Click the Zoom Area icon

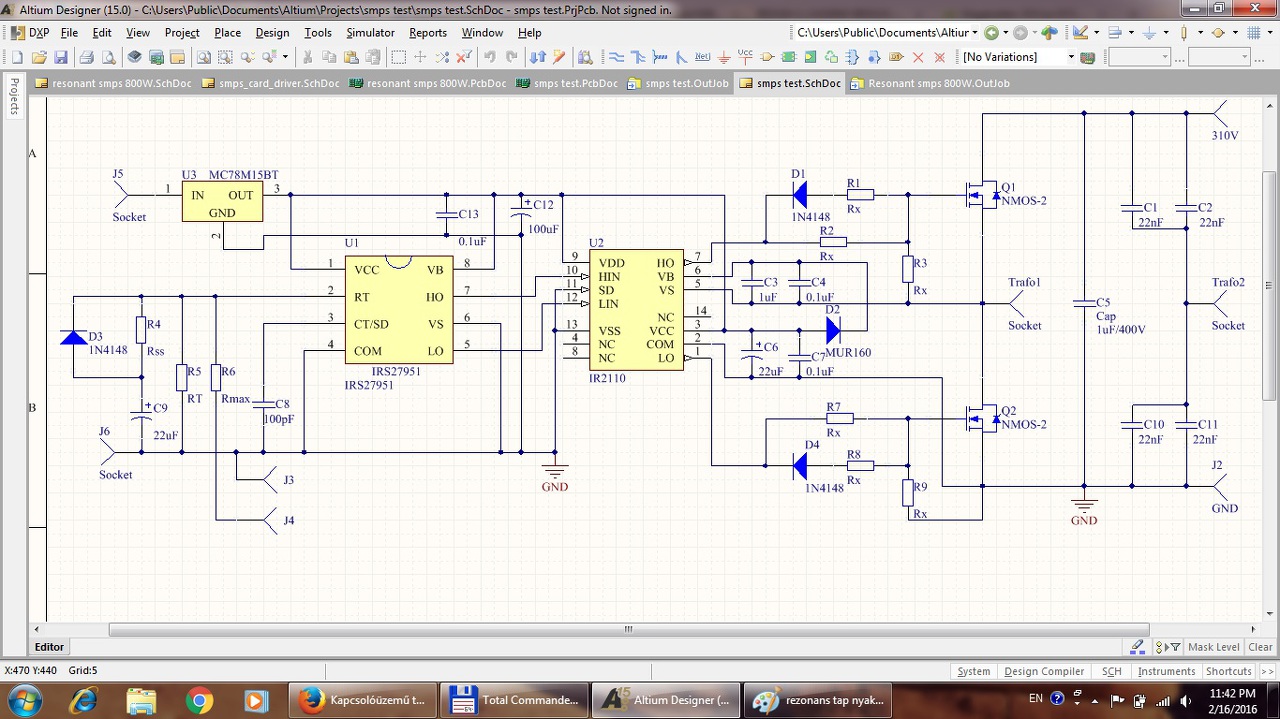pos(225,57)
